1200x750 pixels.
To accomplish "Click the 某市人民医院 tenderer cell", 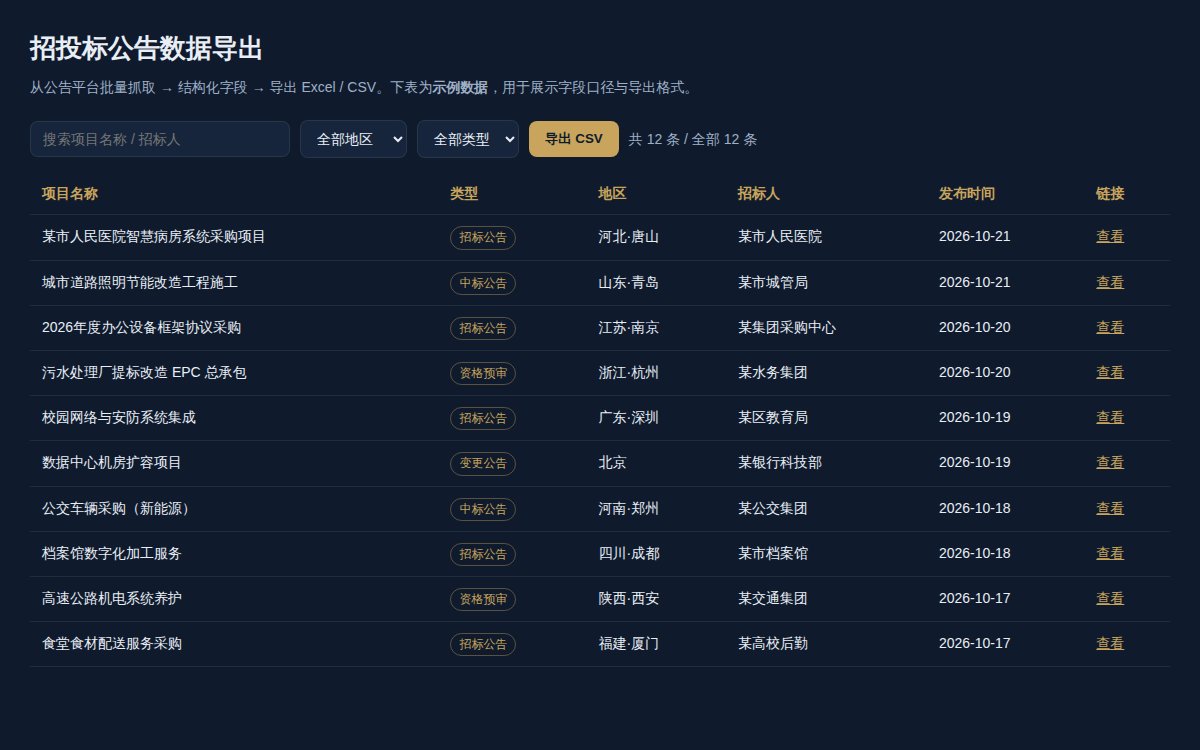I will pyautogui.click(x=780, y=237).
